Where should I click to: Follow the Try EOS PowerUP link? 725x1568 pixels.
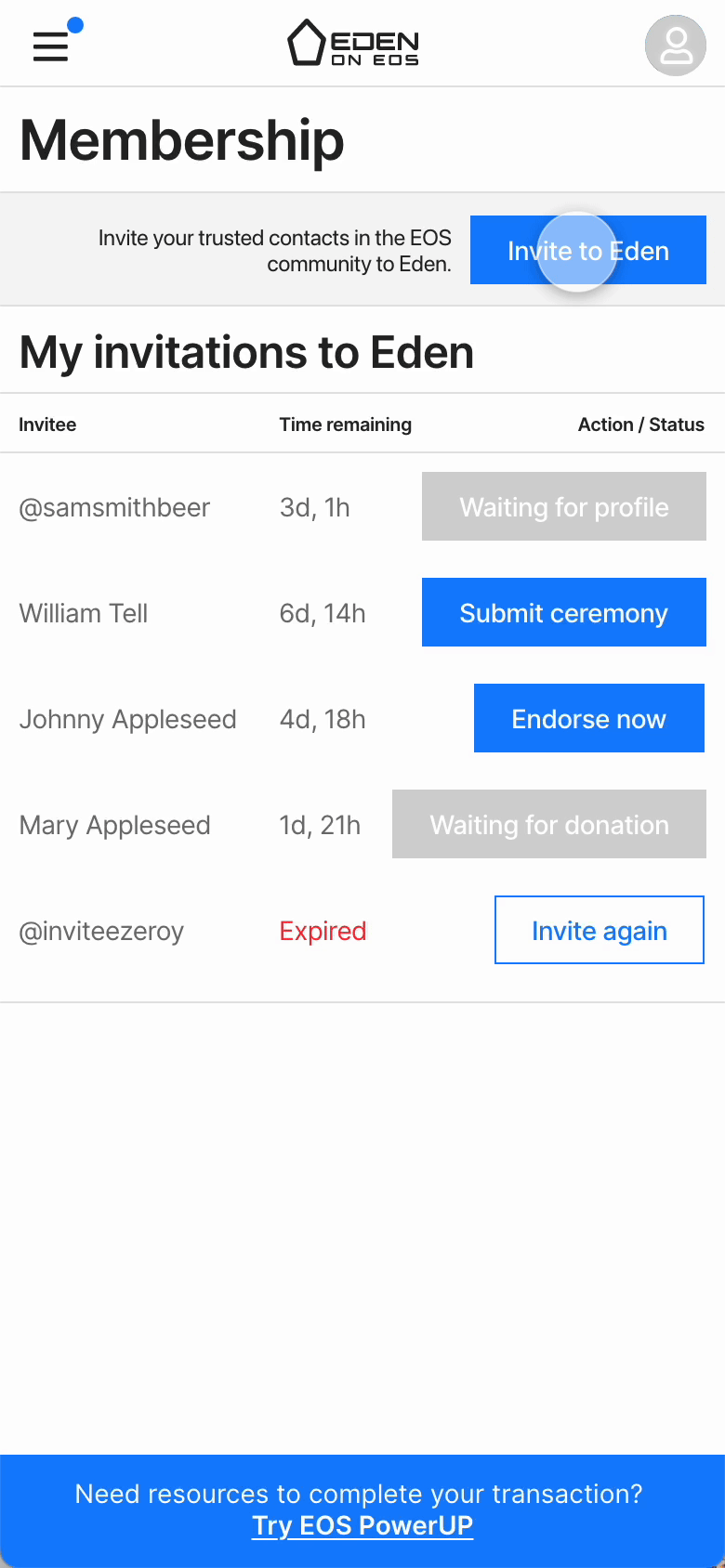[362, 1525]
